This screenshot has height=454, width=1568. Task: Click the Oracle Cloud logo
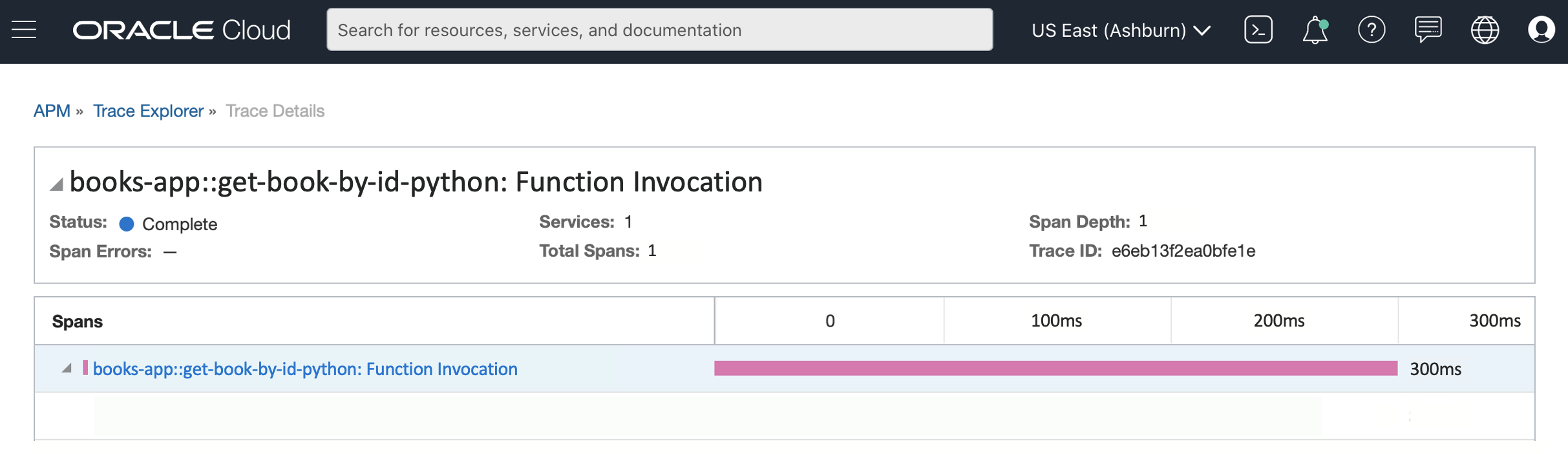182,30
